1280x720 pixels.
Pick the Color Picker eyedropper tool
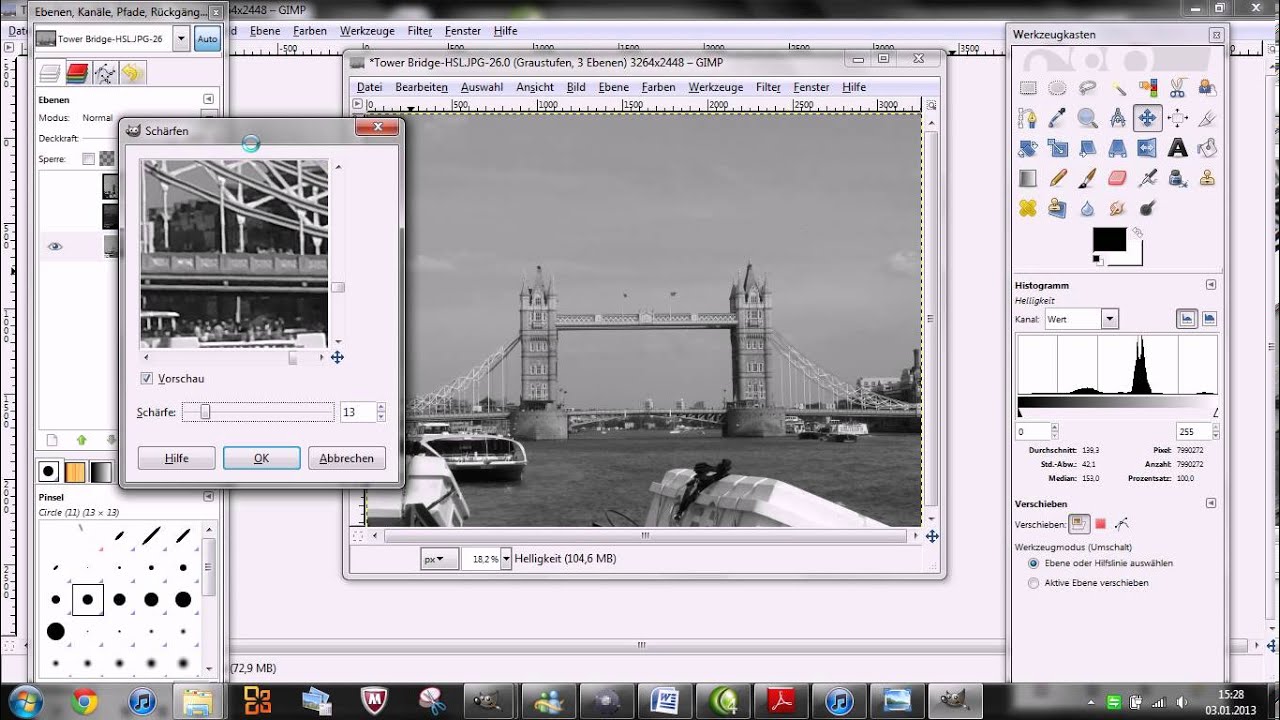[x=1057, y=118]
